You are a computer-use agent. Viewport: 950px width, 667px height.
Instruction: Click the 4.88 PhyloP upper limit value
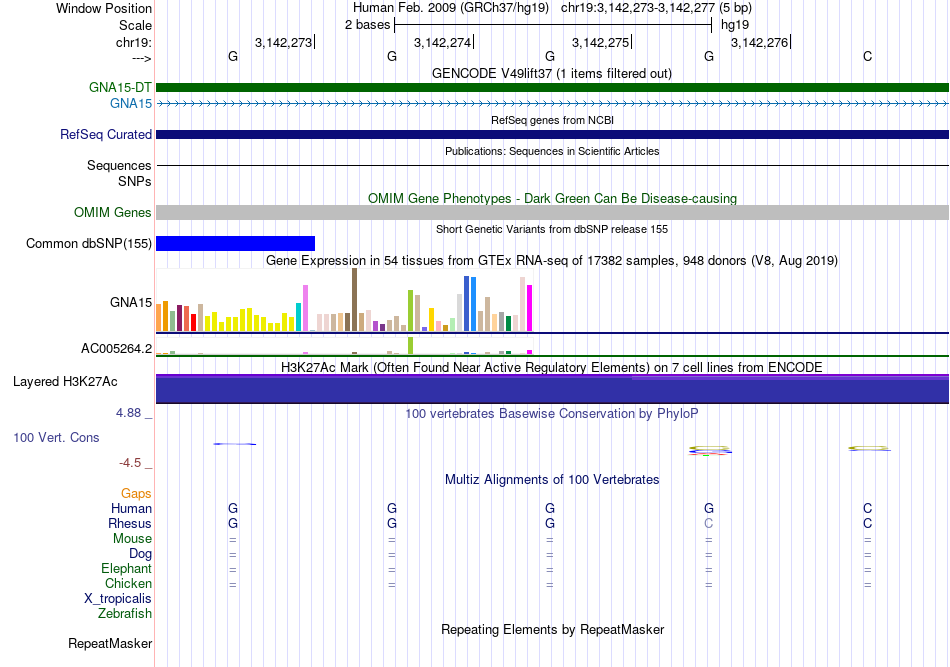point(128,413)
